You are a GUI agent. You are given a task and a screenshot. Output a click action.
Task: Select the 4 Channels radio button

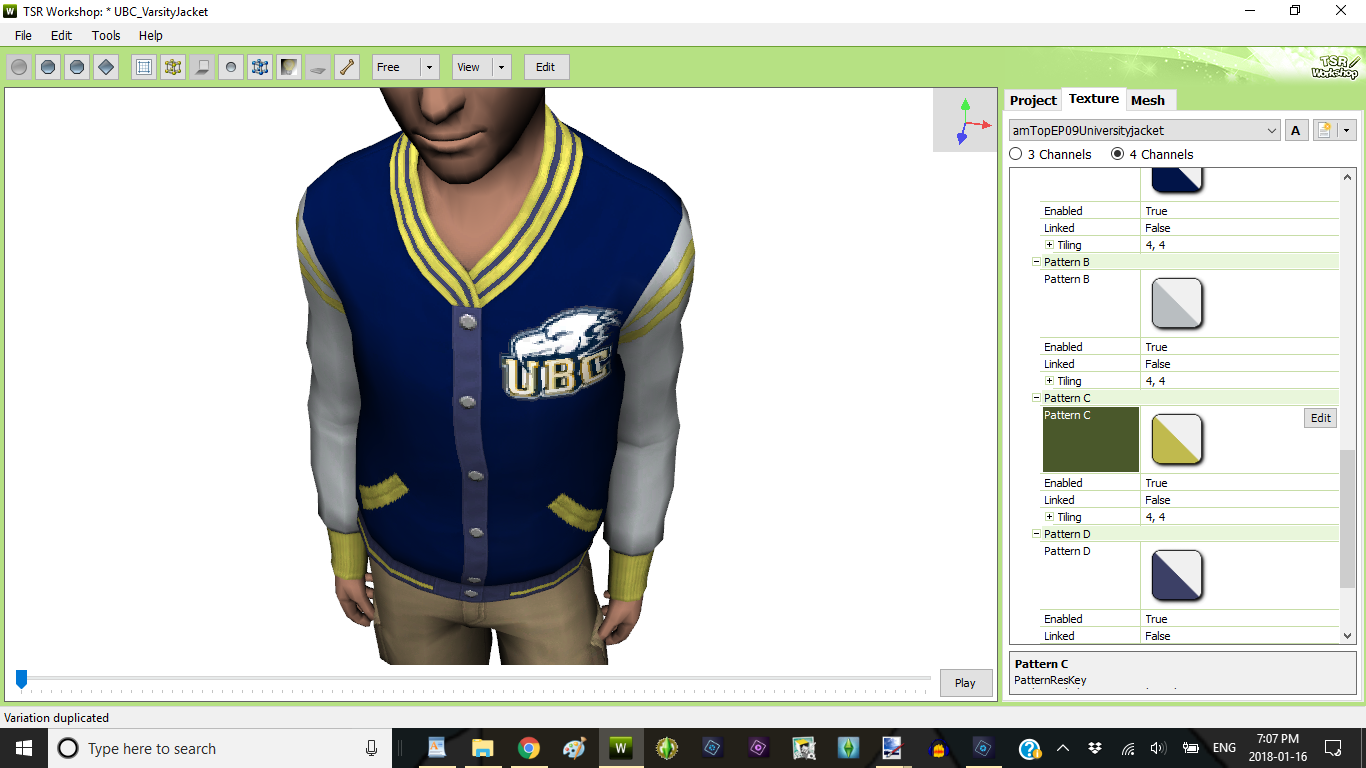click(1118, 154)
